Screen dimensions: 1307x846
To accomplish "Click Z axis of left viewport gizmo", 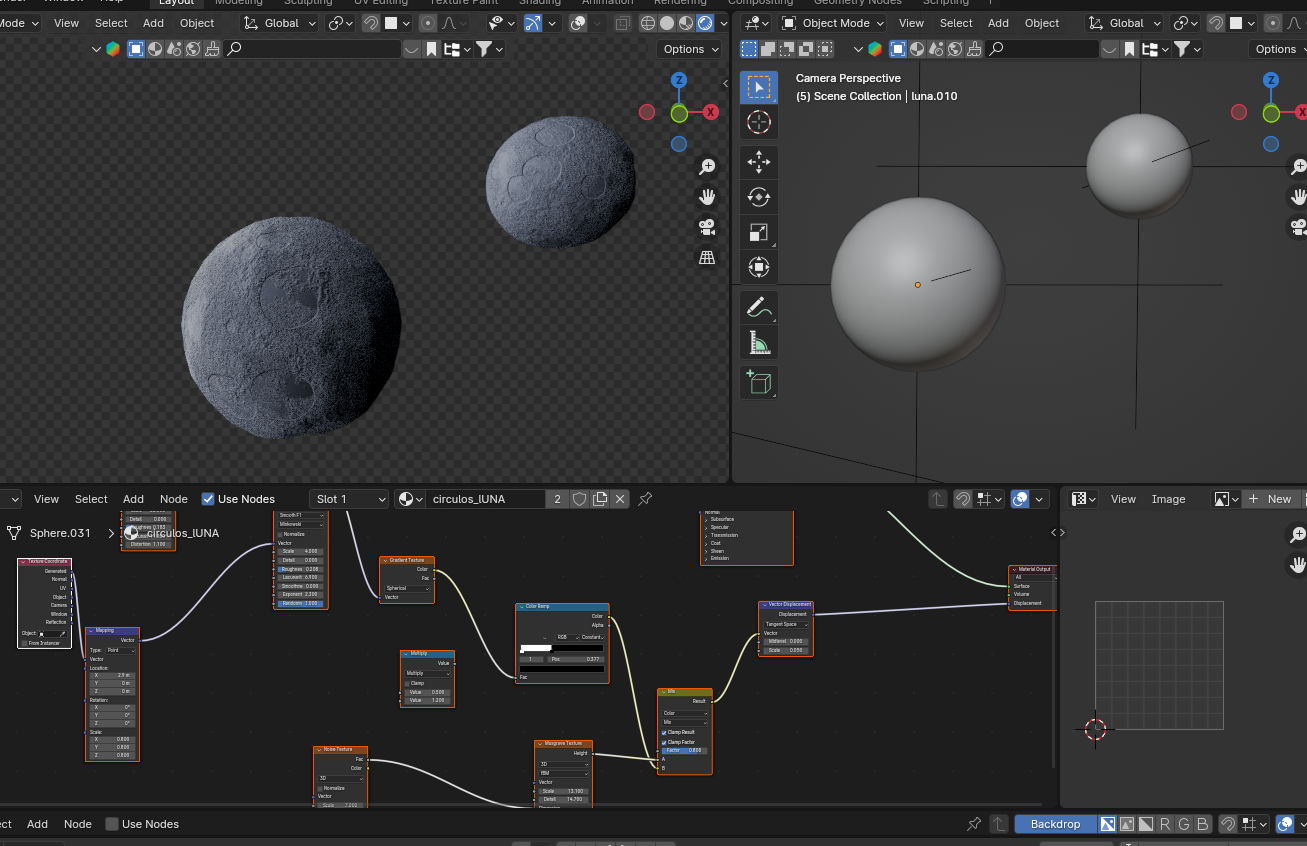I will [679, 80].
